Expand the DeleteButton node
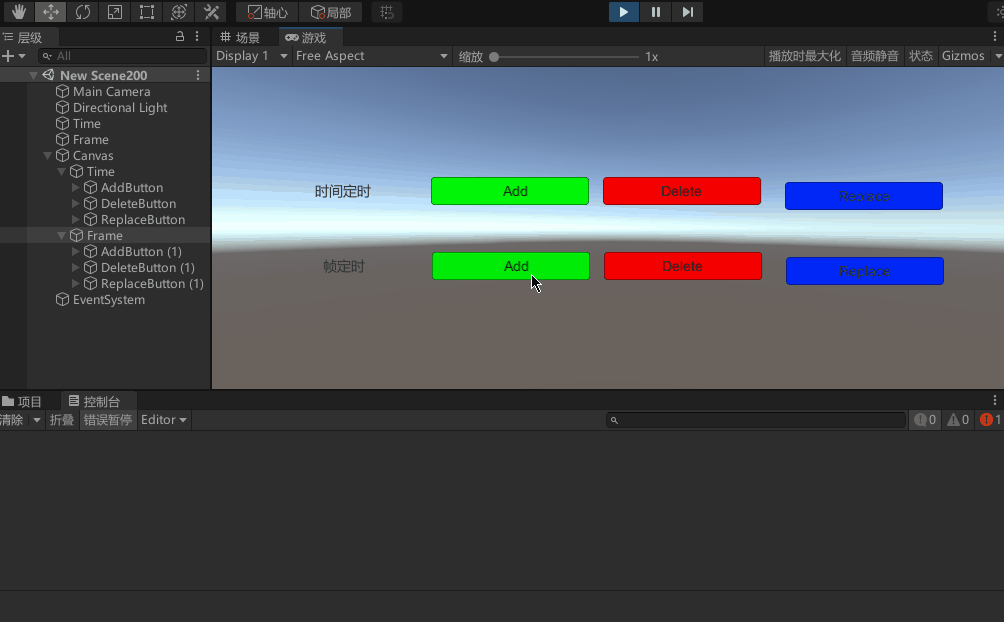The height and width of the screenshot is (622, 1004). [x=76, y=204]
